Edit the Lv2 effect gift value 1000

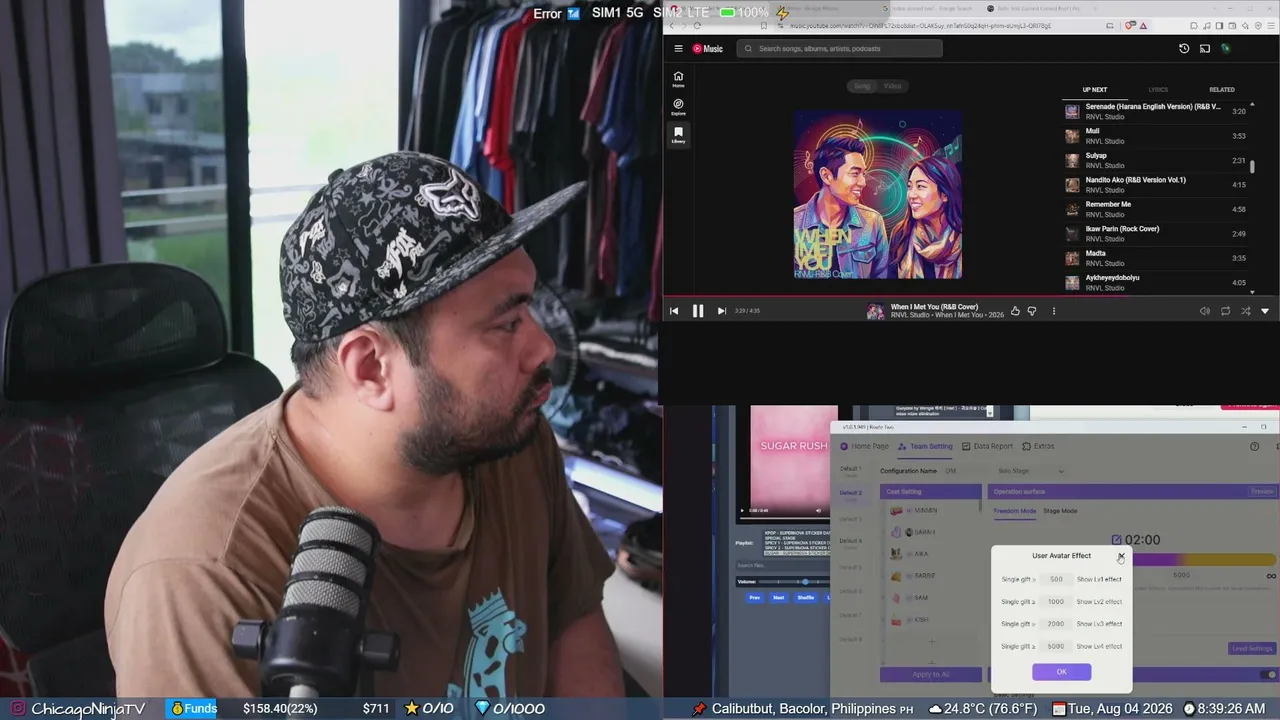(1056, 602)
